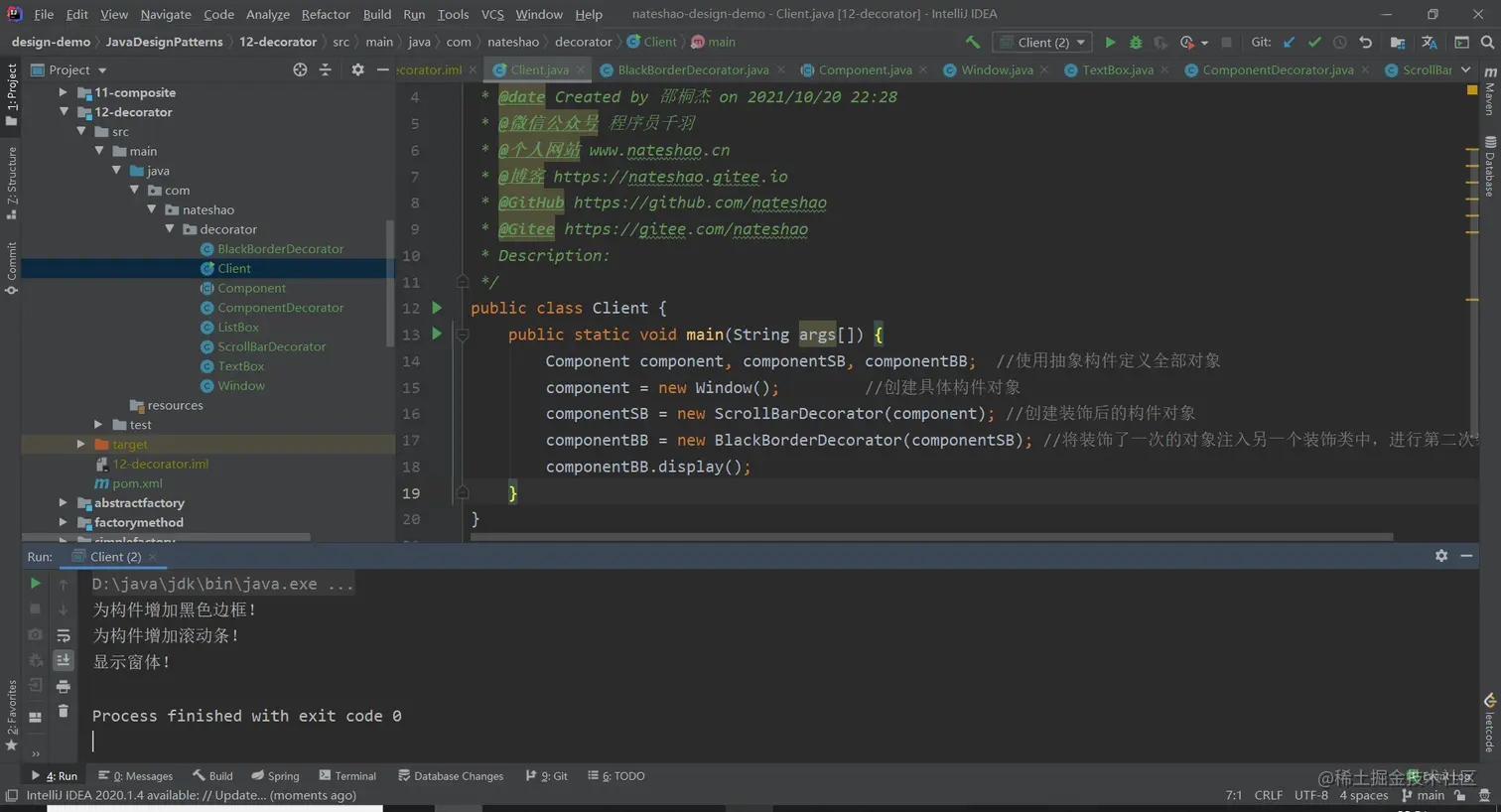
Task: Show hidden editor tabs dropdown arrow
Action: [x=1466, y=69]
